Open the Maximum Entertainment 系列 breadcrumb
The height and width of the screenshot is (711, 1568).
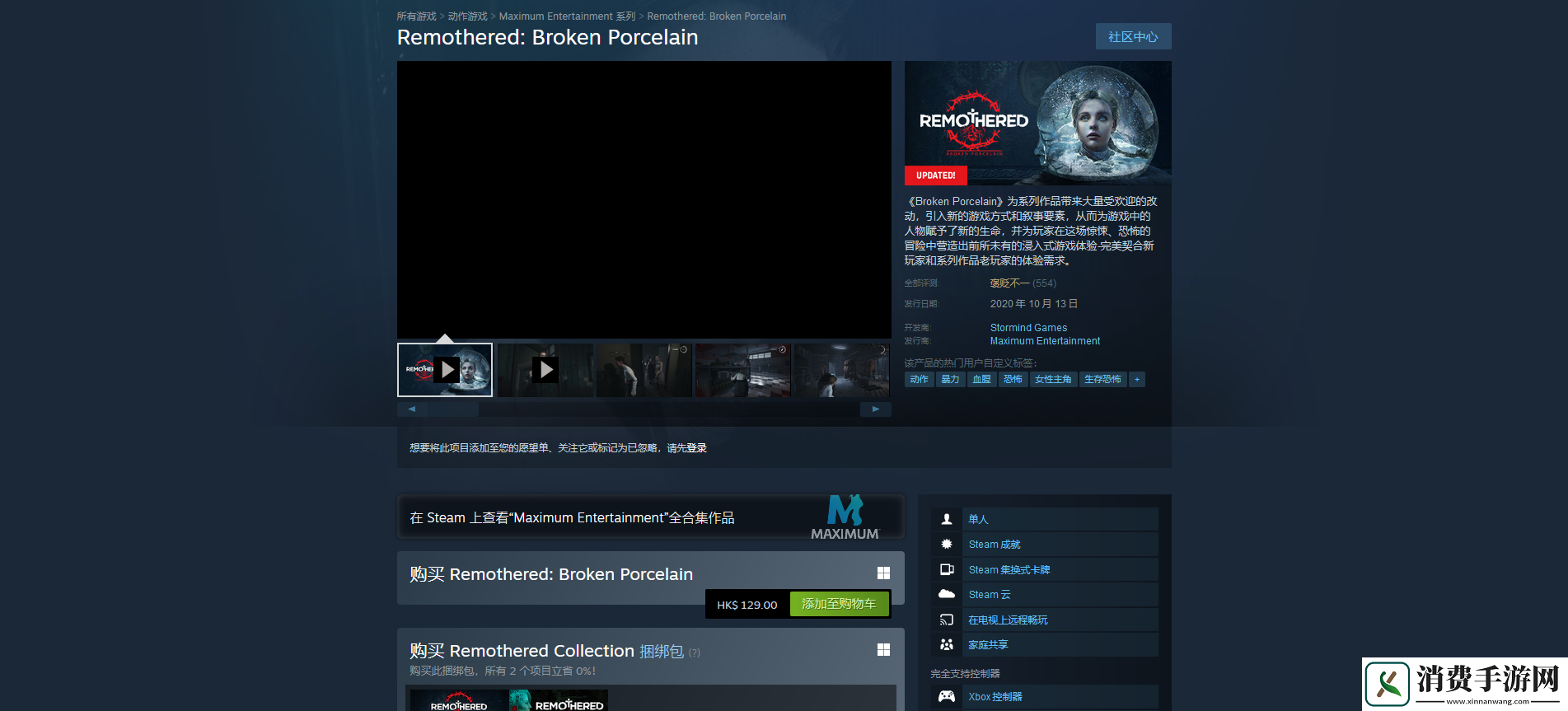[x=567, y=16]
